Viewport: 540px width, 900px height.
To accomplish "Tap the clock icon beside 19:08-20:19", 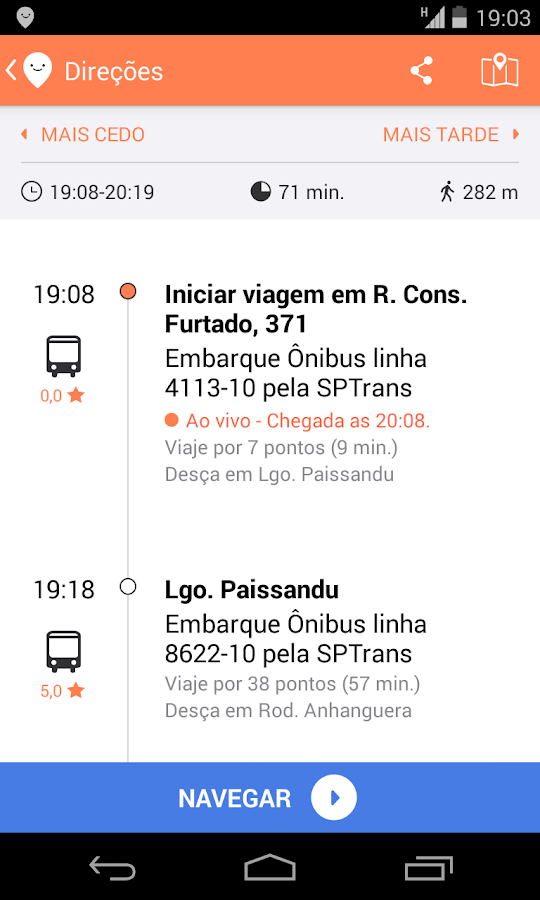I will pos(31,192).
